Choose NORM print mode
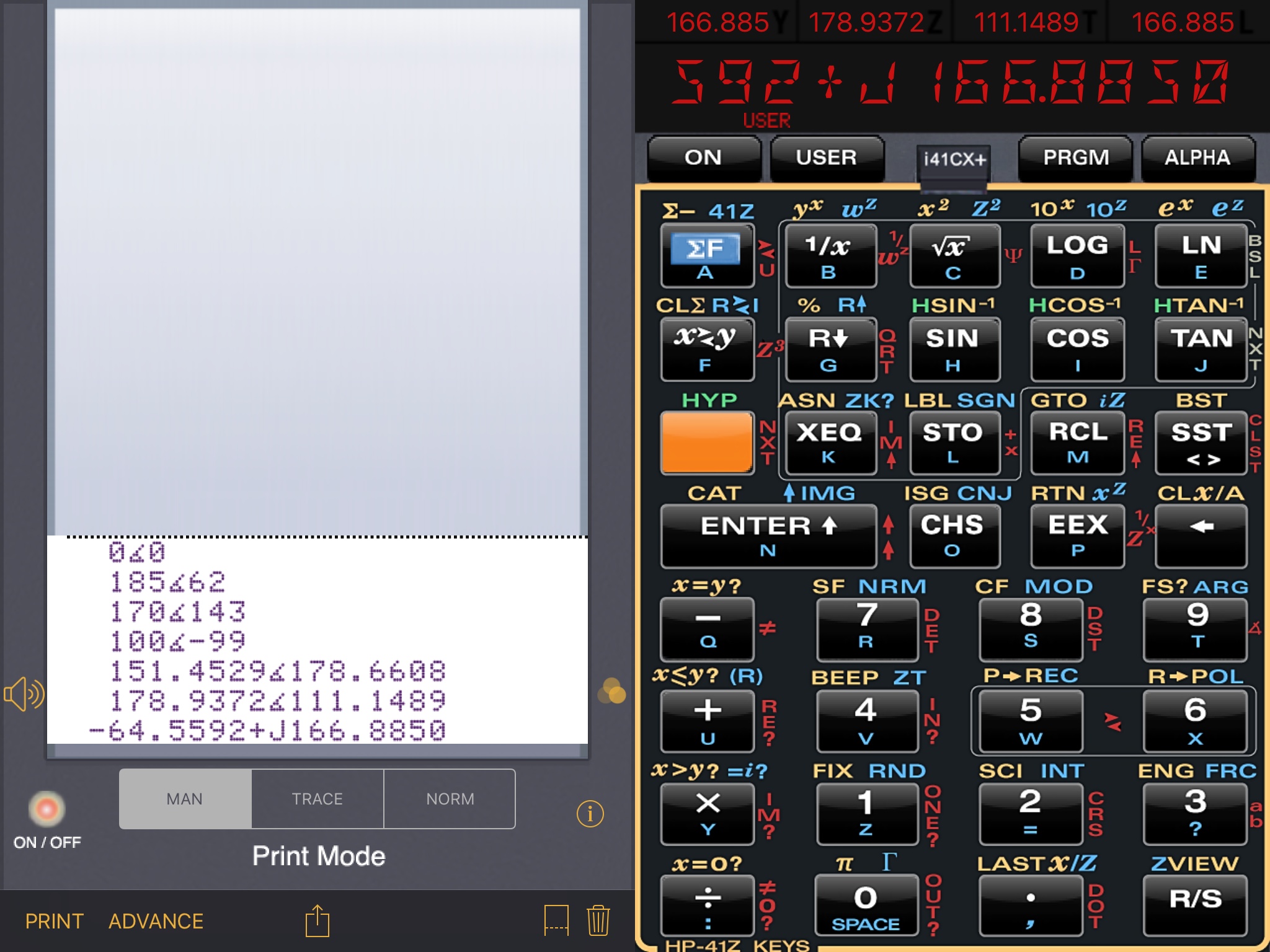This screenshot has height=952, width=1270. (x=450, y=799)
